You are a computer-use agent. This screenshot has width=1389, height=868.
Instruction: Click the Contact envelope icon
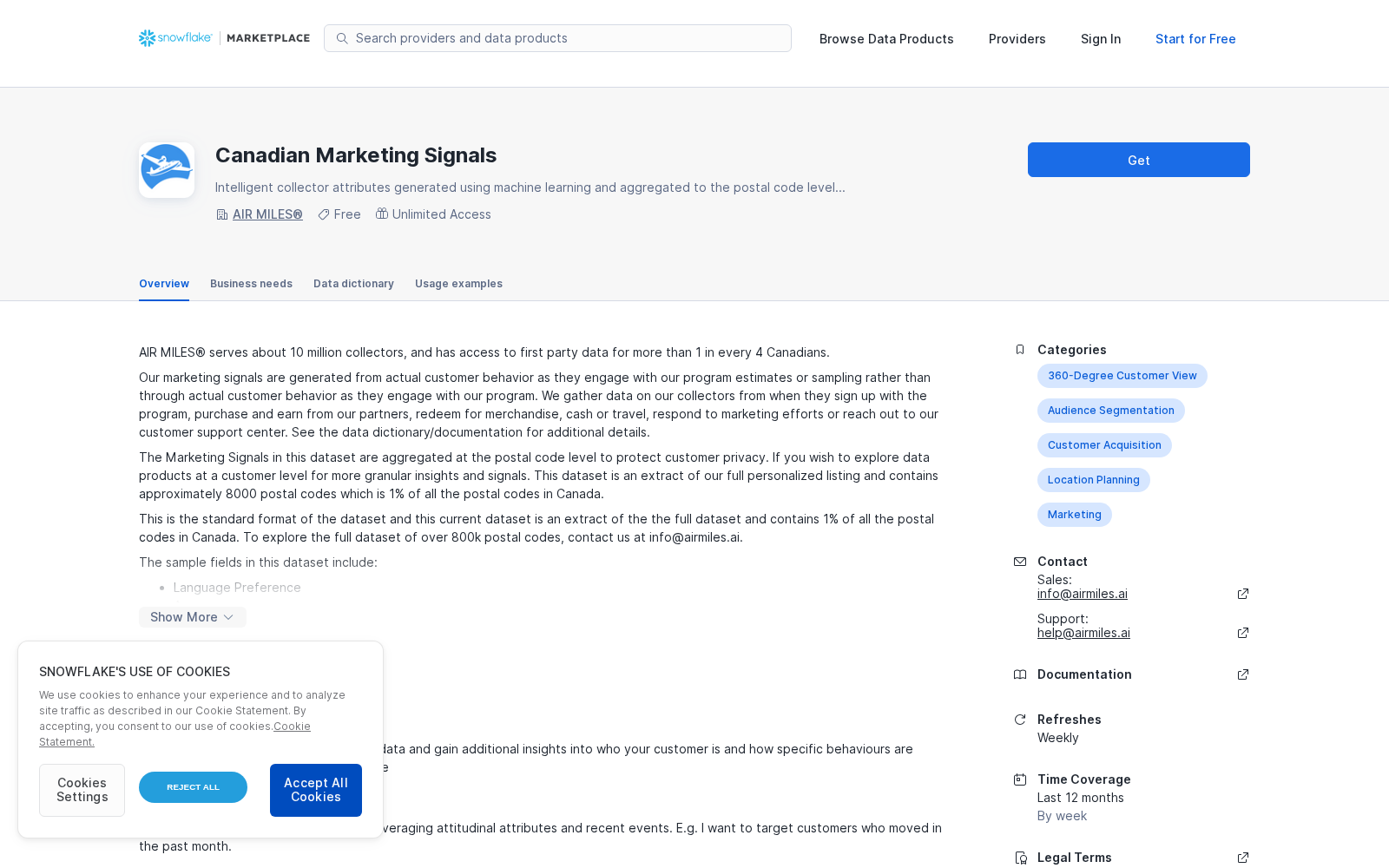[1020, 562]
